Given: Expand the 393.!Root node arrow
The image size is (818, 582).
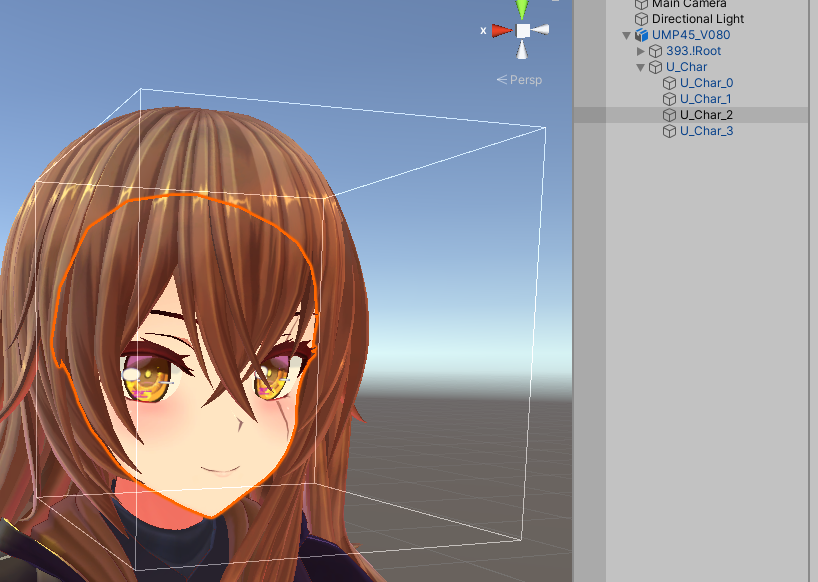Looking at the screenshot, I should coord(641,51).
